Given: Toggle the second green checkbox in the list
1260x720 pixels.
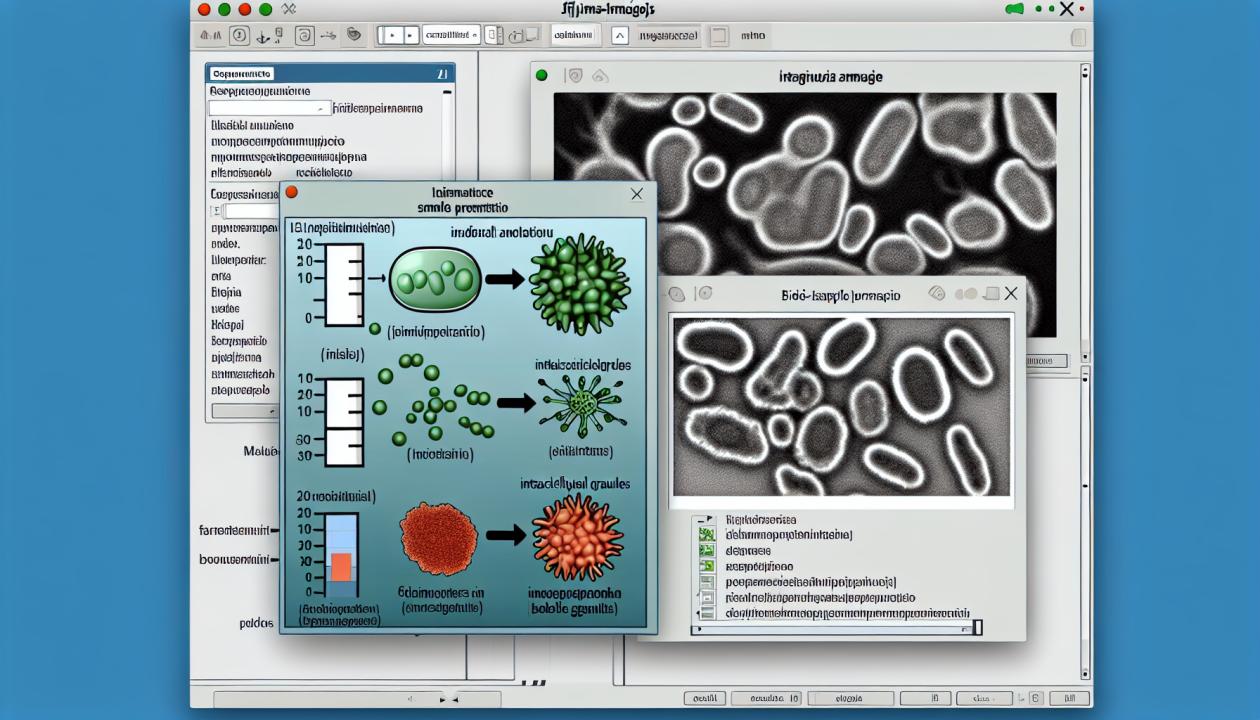Looking at the screenshot, I should [706, 550].
